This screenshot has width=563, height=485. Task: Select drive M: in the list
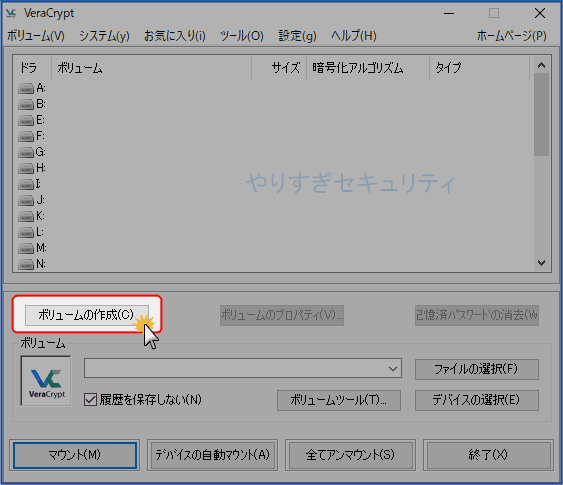pos(26,248)
